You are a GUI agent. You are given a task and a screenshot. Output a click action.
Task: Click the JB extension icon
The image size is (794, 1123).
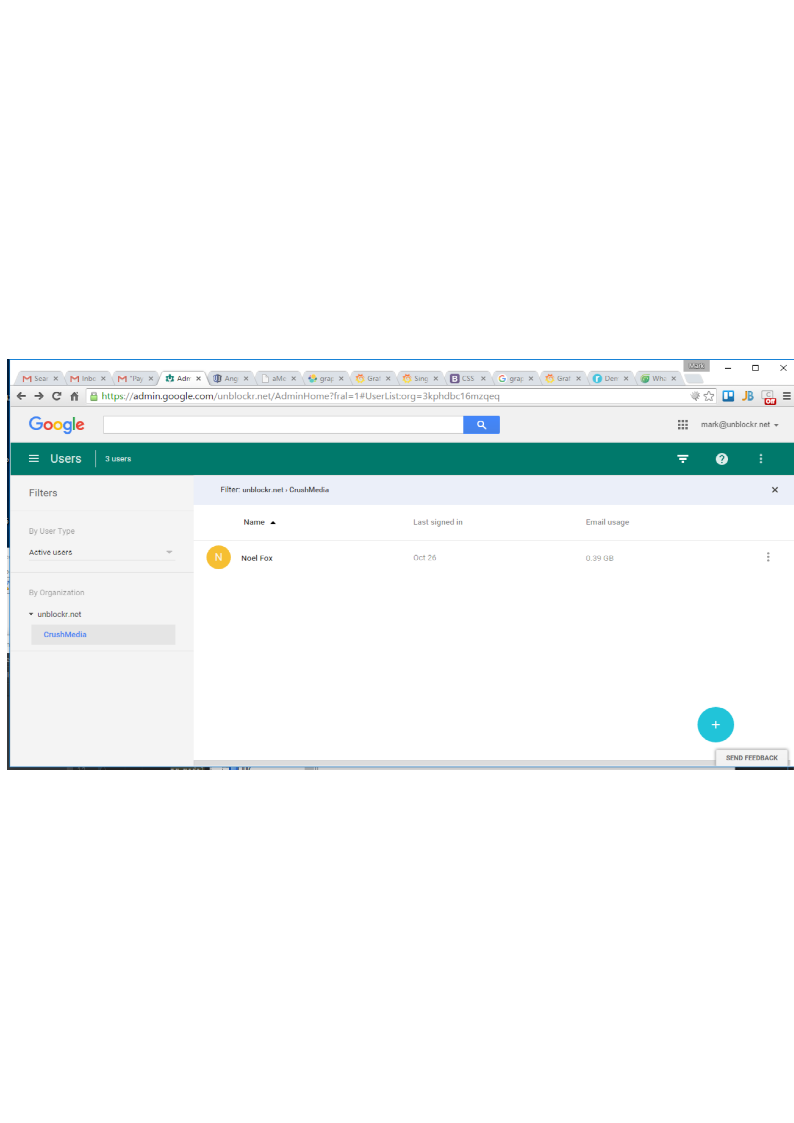pos(747,396)
